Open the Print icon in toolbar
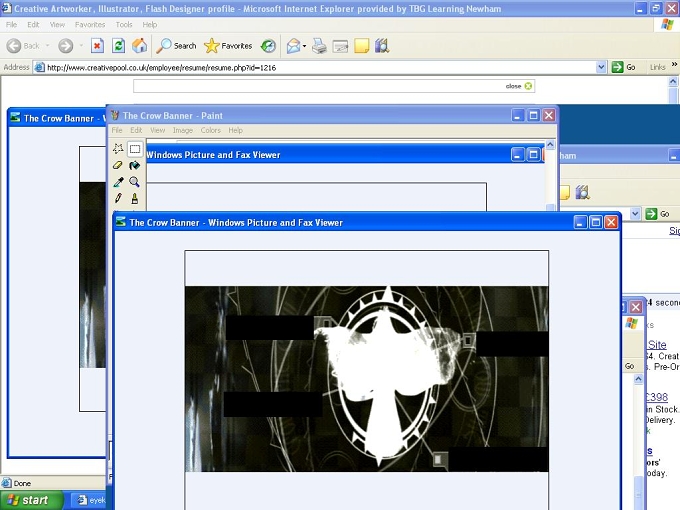 coord(319,46)
